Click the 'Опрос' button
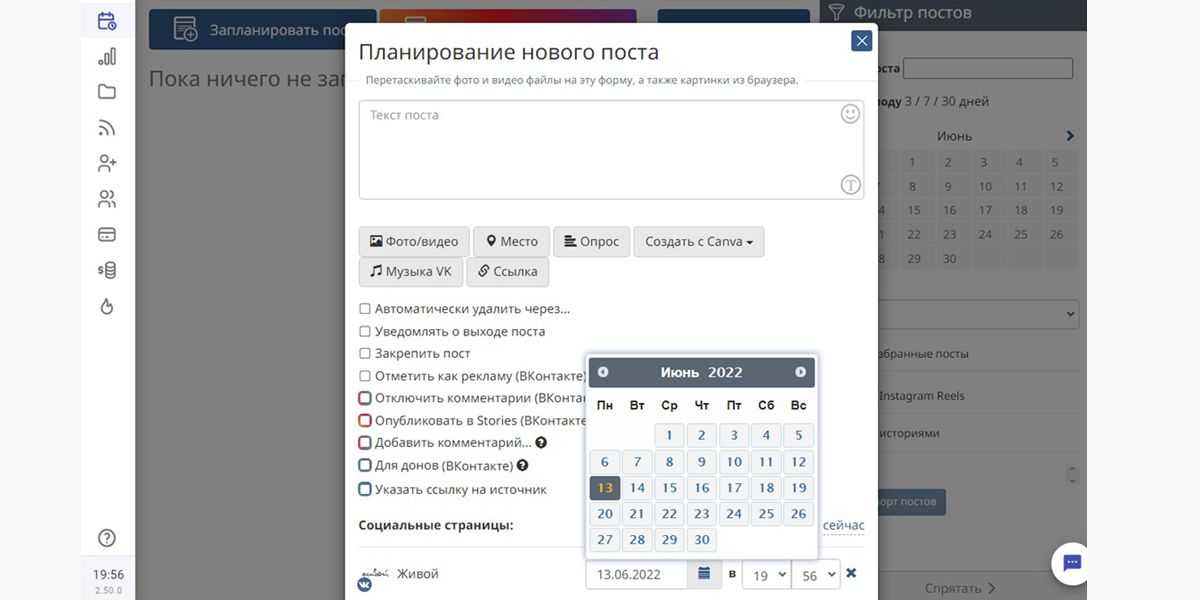 [x=591, y=242]
